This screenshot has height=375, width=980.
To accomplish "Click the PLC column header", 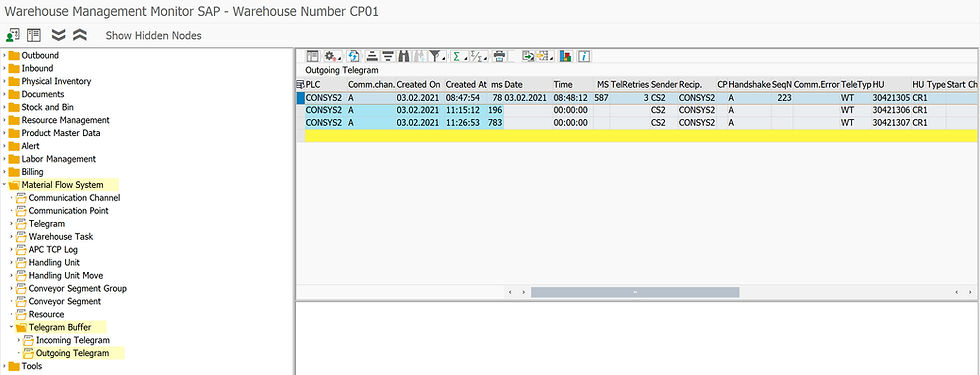I will [x=325, y=84].
